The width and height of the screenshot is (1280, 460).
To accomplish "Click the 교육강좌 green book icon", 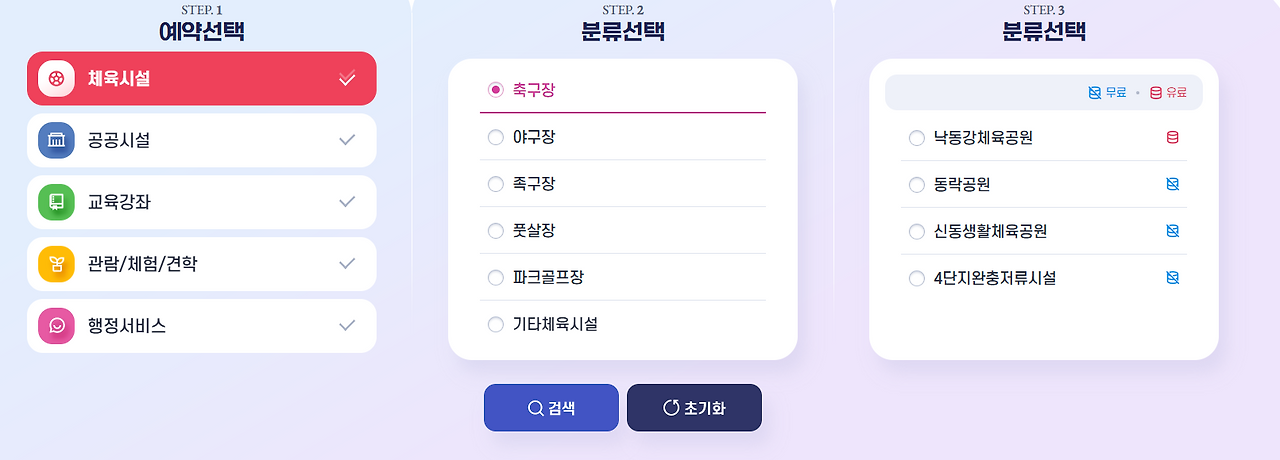I will click(x=56, y=202).
